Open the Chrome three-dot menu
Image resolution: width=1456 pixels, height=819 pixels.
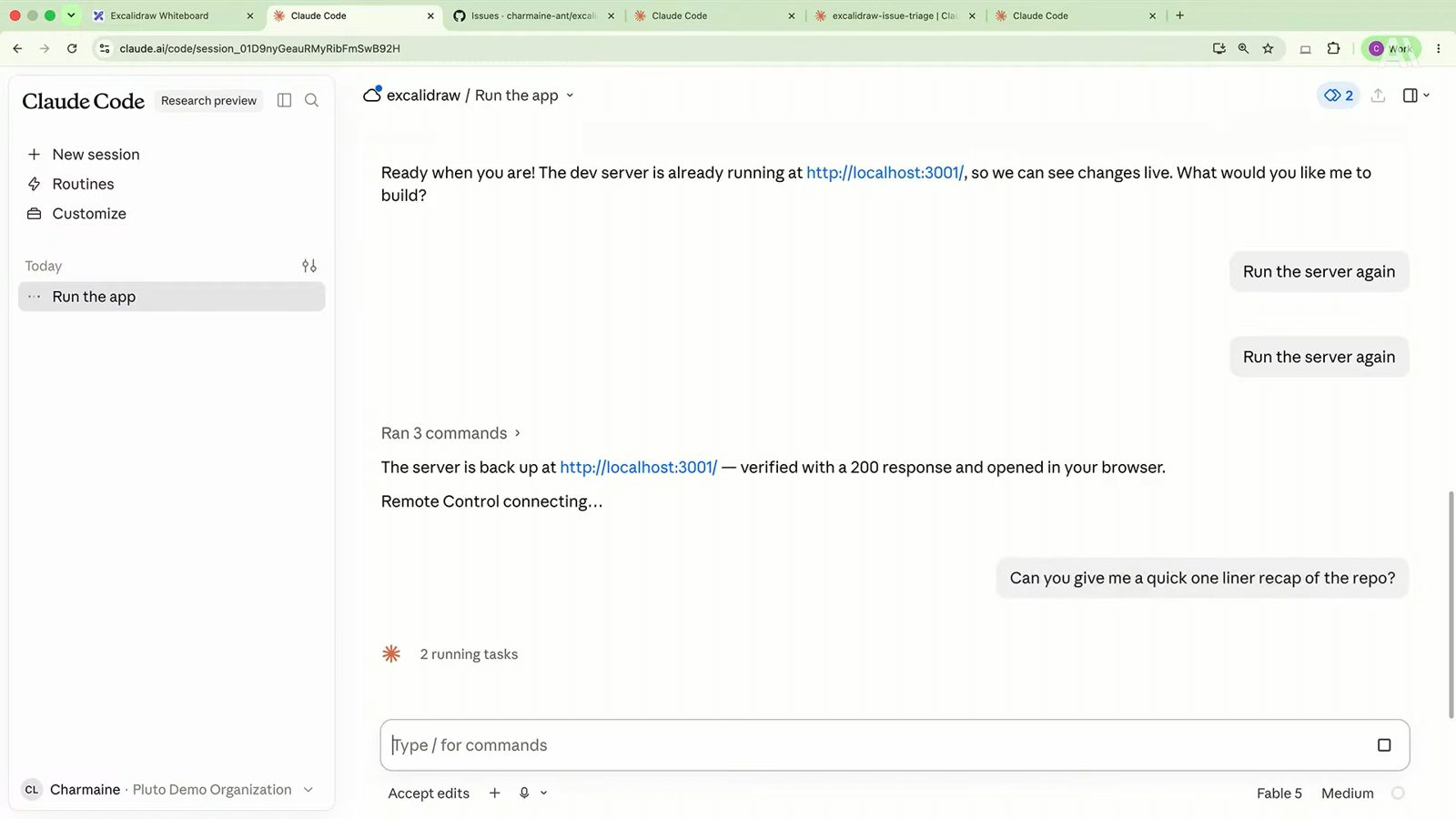point(1439,48)
